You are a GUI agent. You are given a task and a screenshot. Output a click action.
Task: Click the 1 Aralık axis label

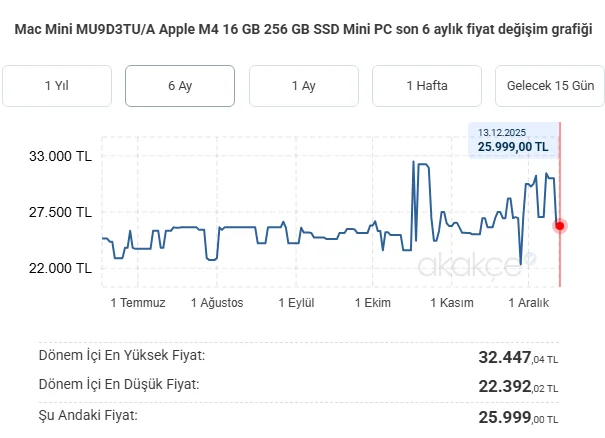point(530,303)
